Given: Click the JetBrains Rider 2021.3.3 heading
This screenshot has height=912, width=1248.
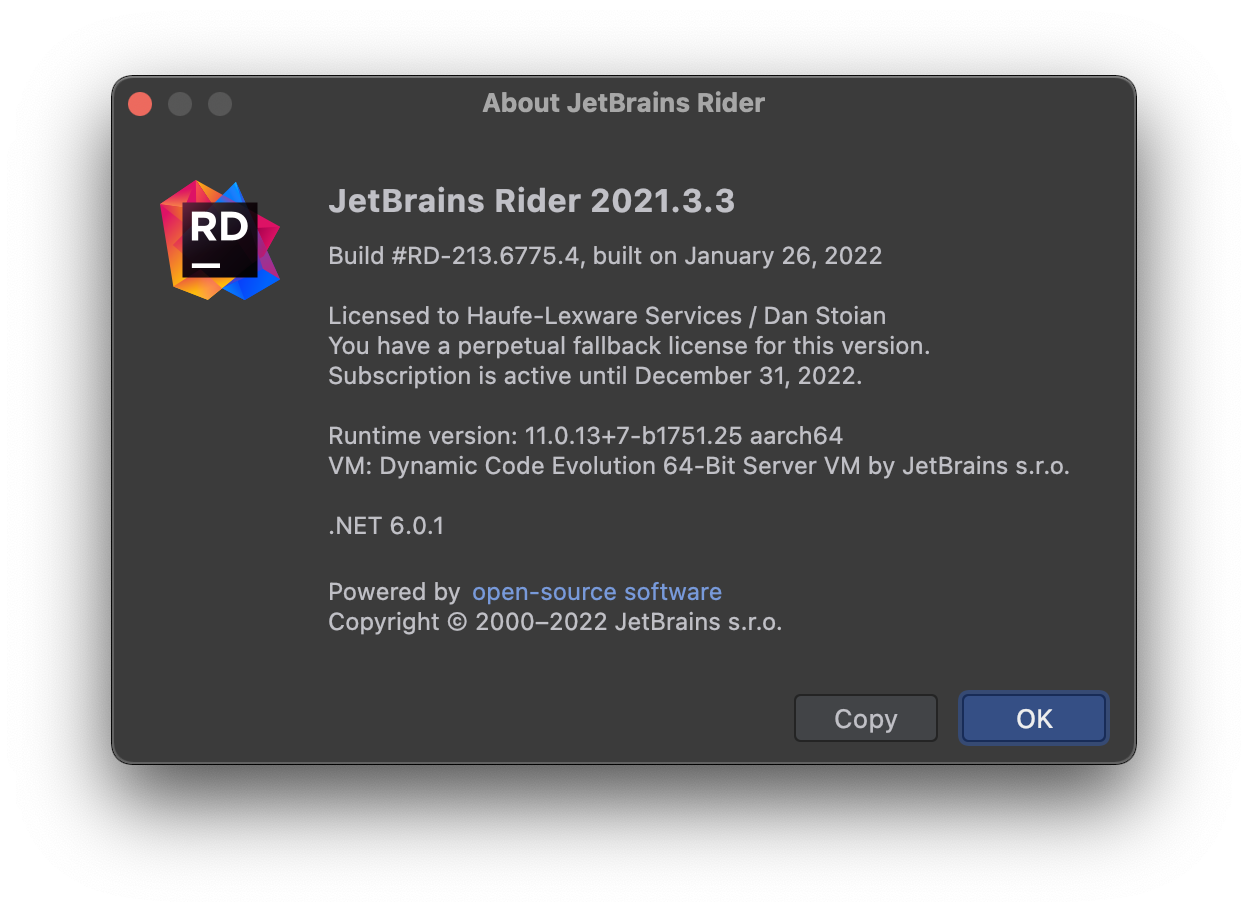Looking at the screenshot, I should pos(532,201).
